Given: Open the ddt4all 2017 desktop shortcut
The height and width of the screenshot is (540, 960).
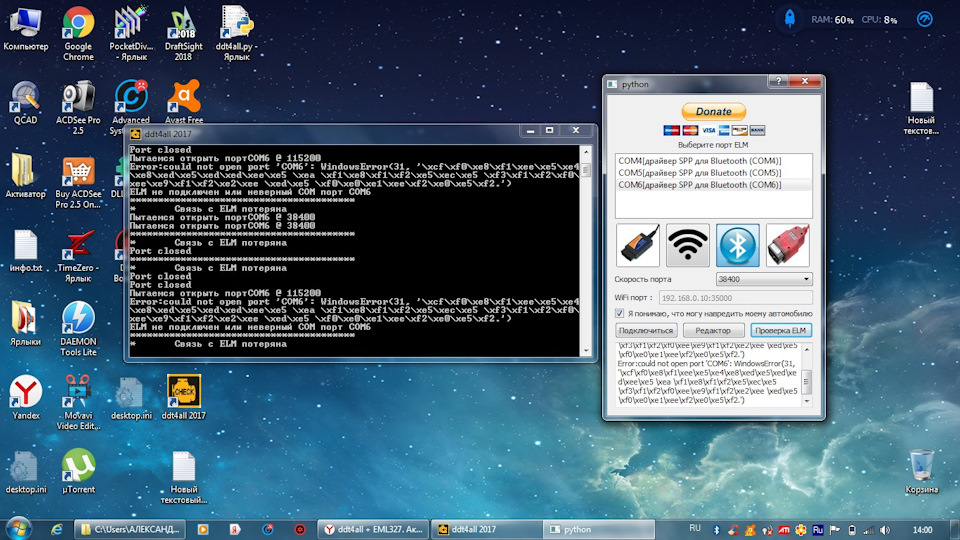Looking at the screenshot, I should pos(184,397).
